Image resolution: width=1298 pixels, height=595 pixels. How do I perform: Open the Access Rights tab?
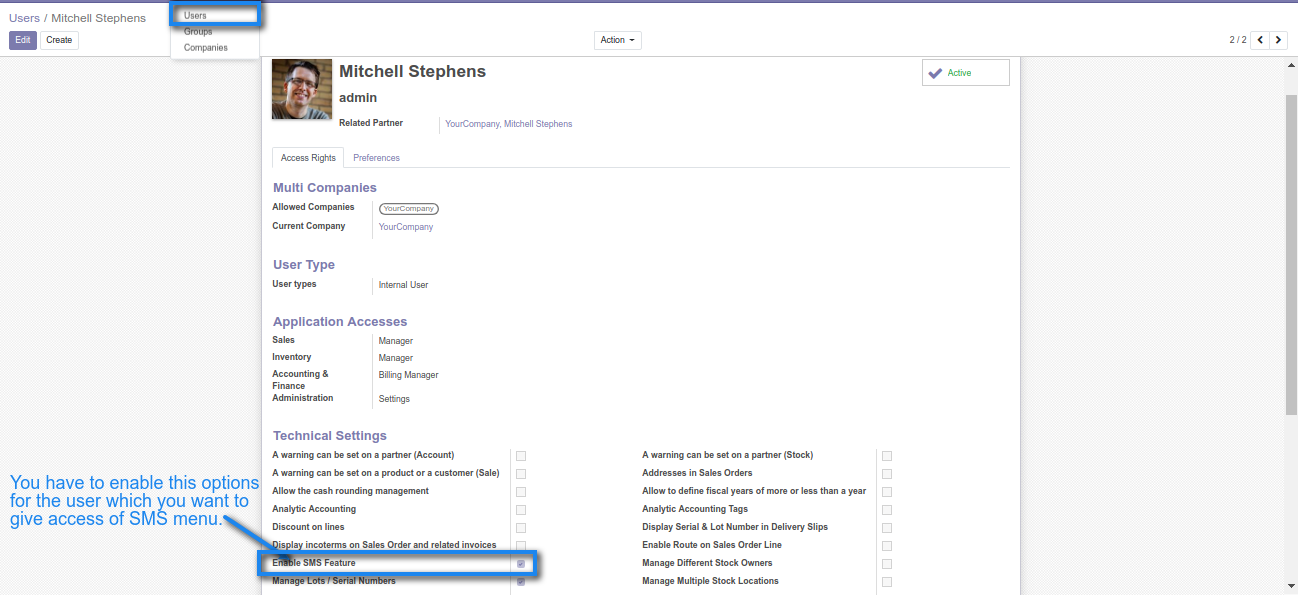[308, 158]
